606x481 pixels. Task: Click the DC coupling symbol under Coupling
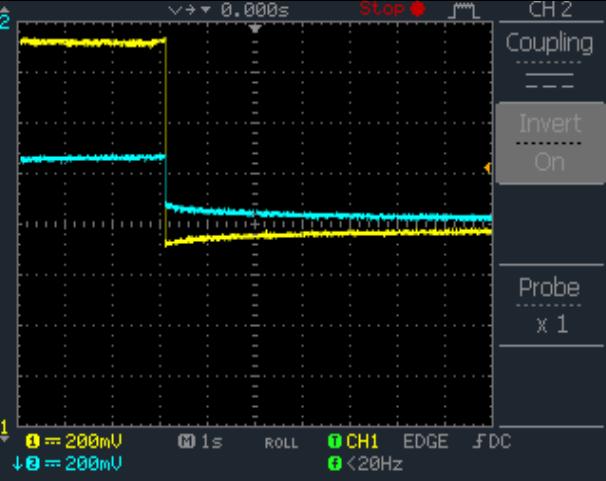[x=549, y=80]
